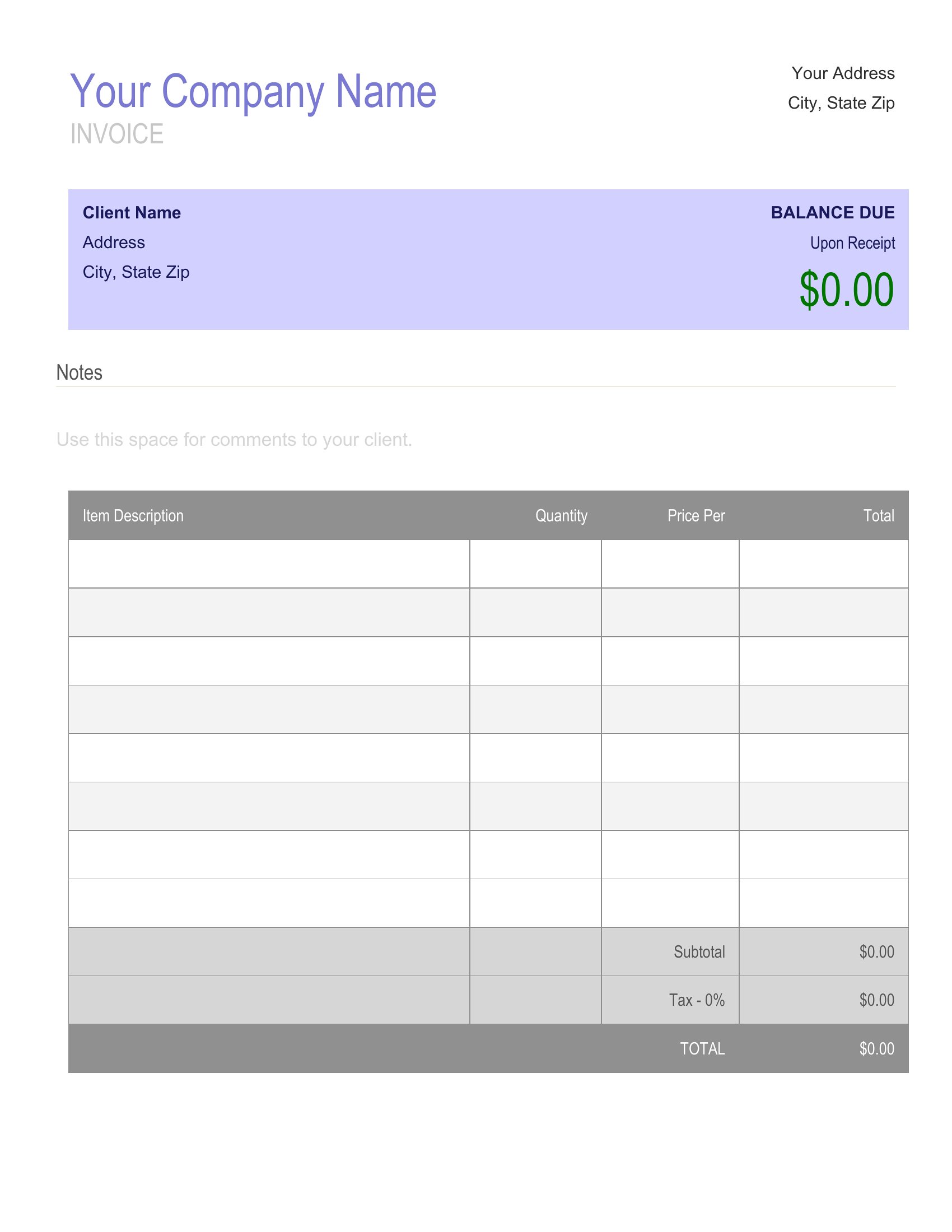The height and width of the screenshot is (1232, 952).
Task: Click the Quantity column header
Action: pyautogui.click(x=561, y=516)
